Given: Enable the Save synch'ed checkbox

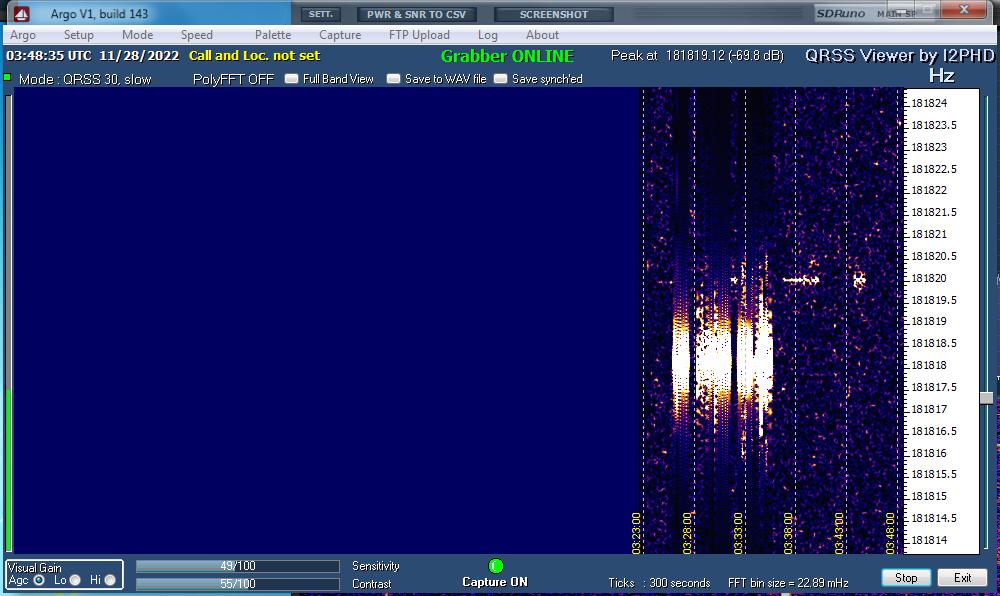Looking at the screenshot, I should pyautogui.click(x=501, y=78).
